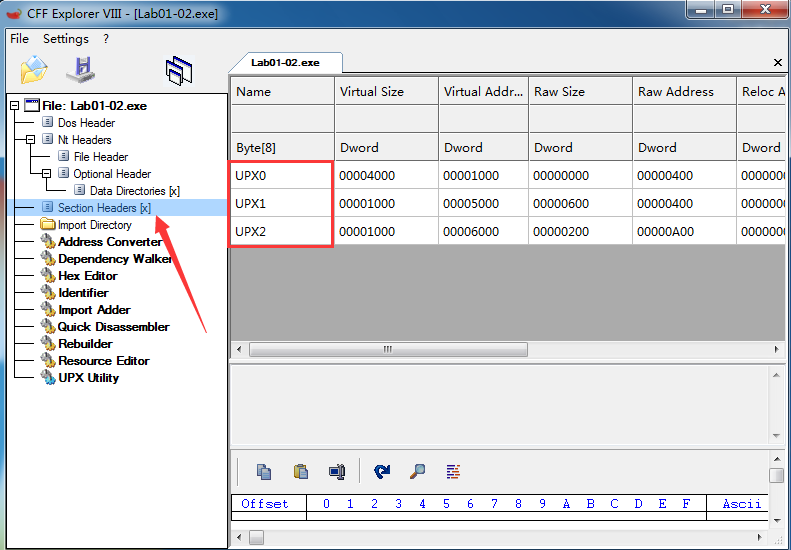Viewport: 791px width, 550px height.
Task: Click the paste icon in the hex toolbar
Action: point(301,471)
